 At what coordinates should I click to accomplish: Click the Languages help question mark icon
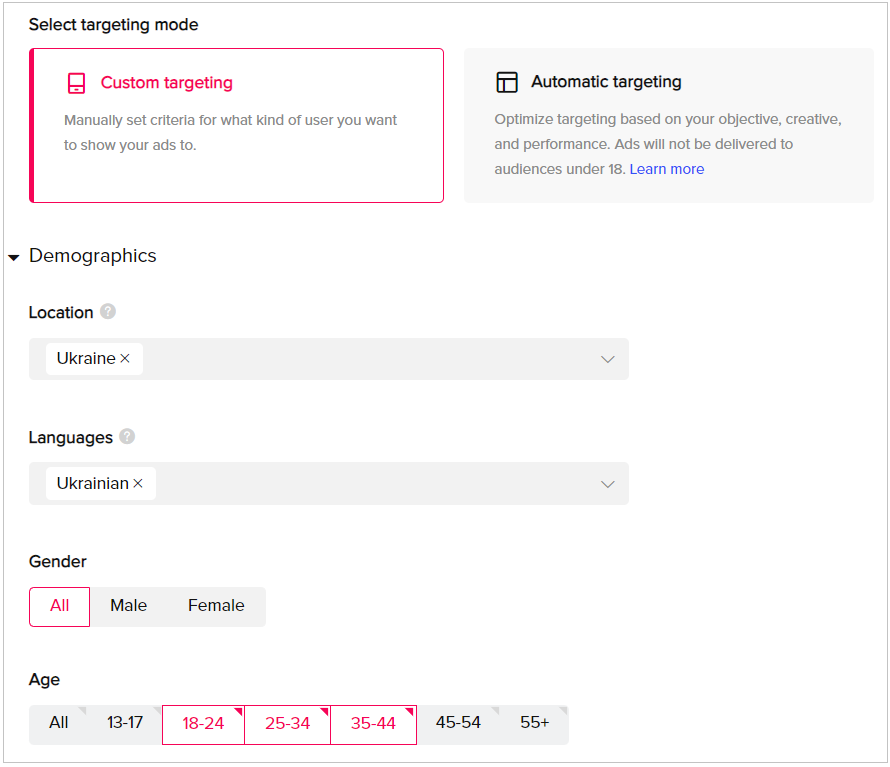(x=127, y=437)
